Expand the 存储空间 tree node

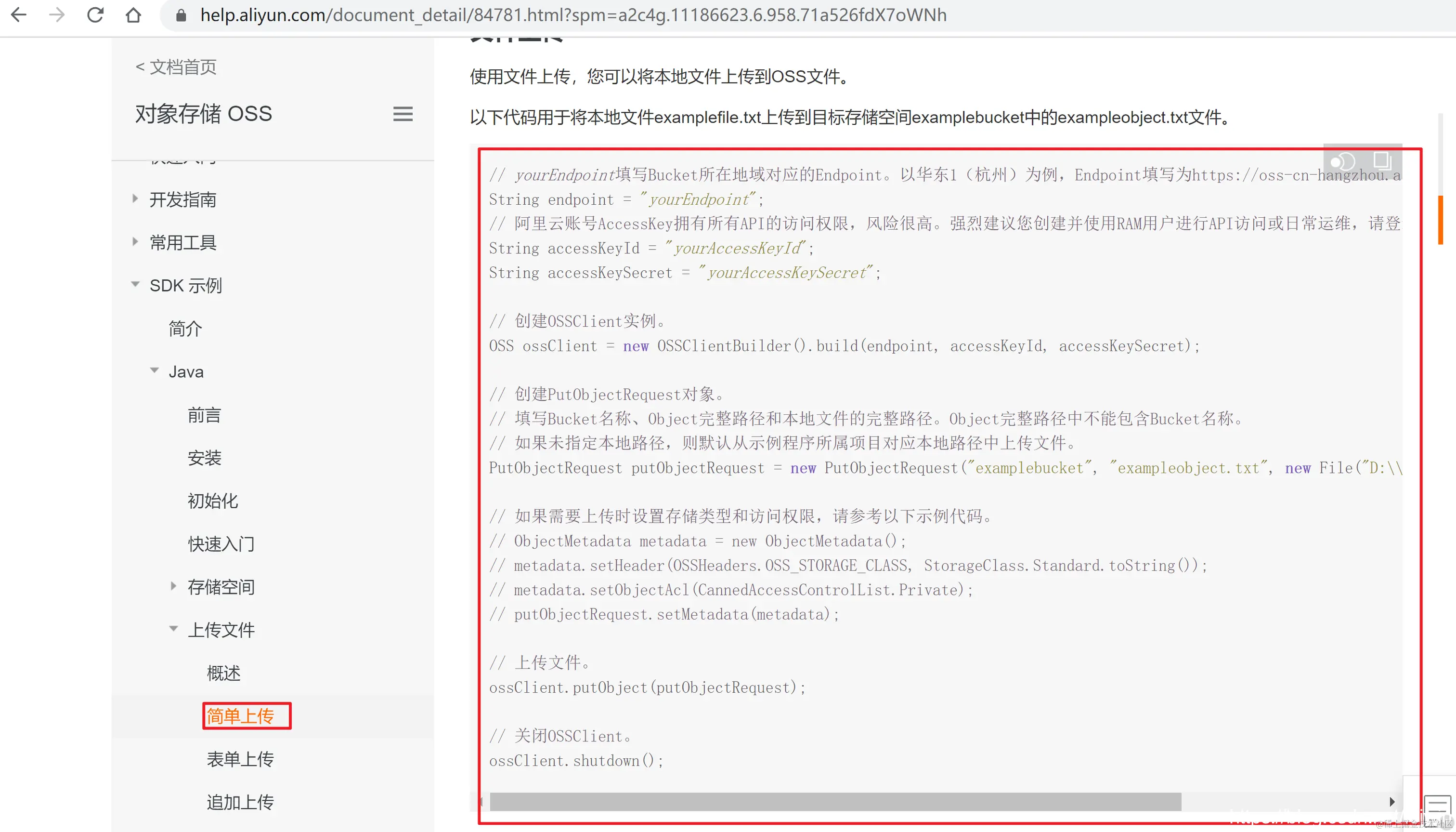[x=173, y=586]
